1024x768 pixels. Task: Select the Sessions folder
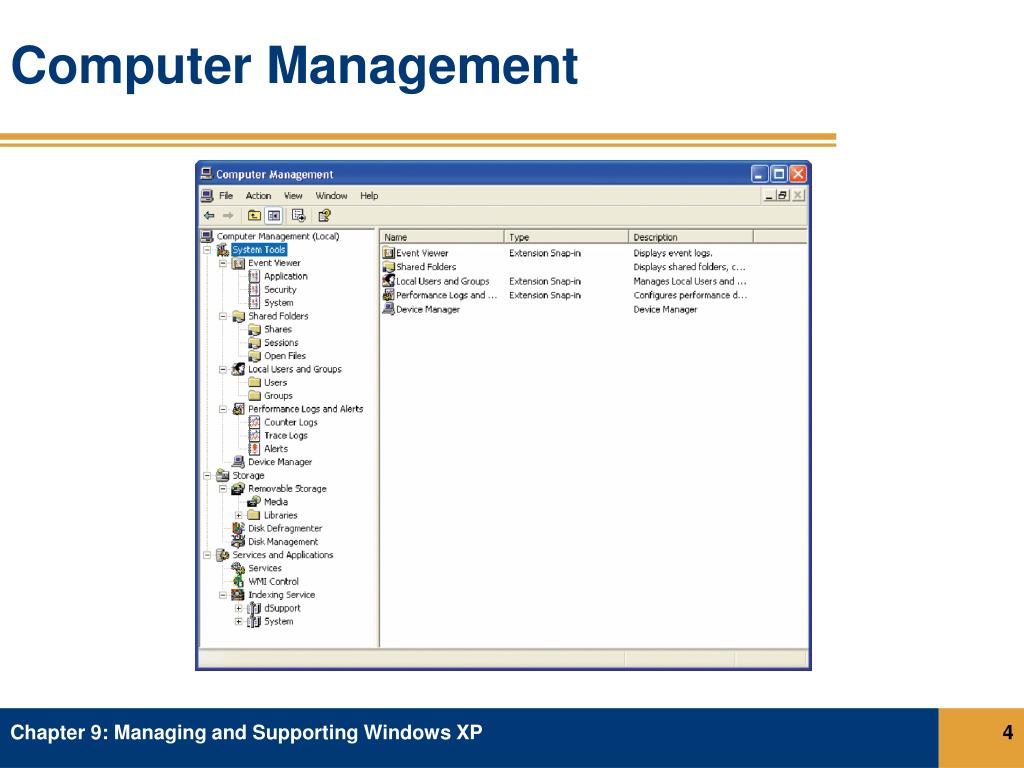tap(281, 342)
